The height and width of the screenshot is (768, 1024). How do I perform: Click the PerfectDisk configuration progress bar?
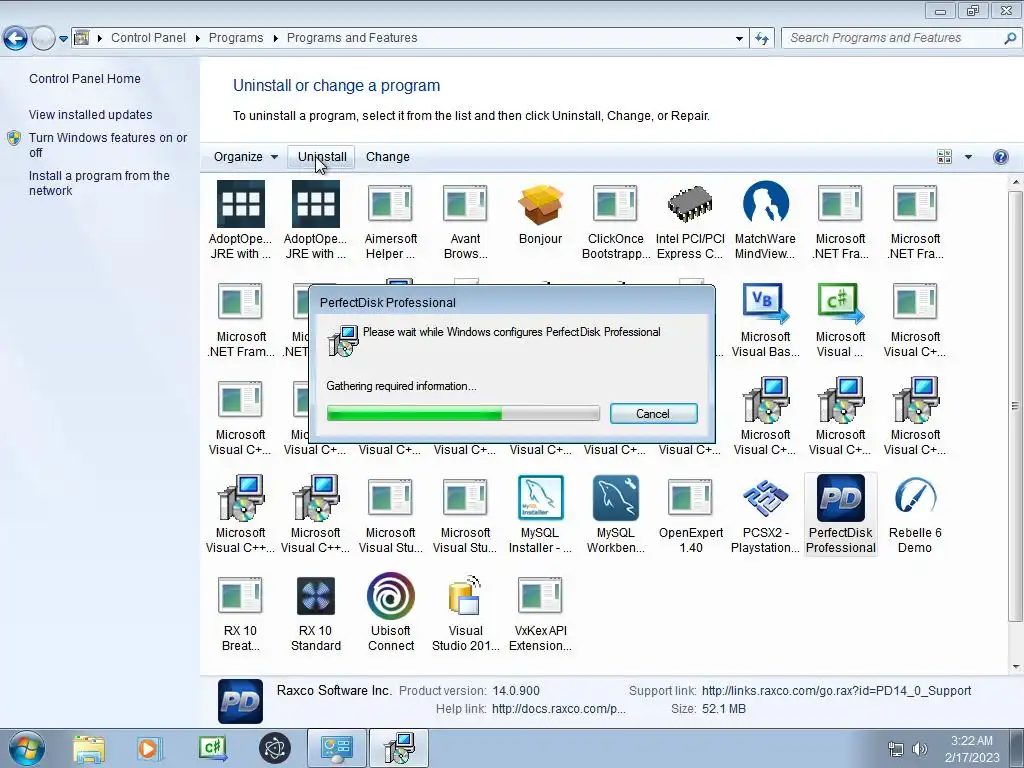[x=463, y=413]
